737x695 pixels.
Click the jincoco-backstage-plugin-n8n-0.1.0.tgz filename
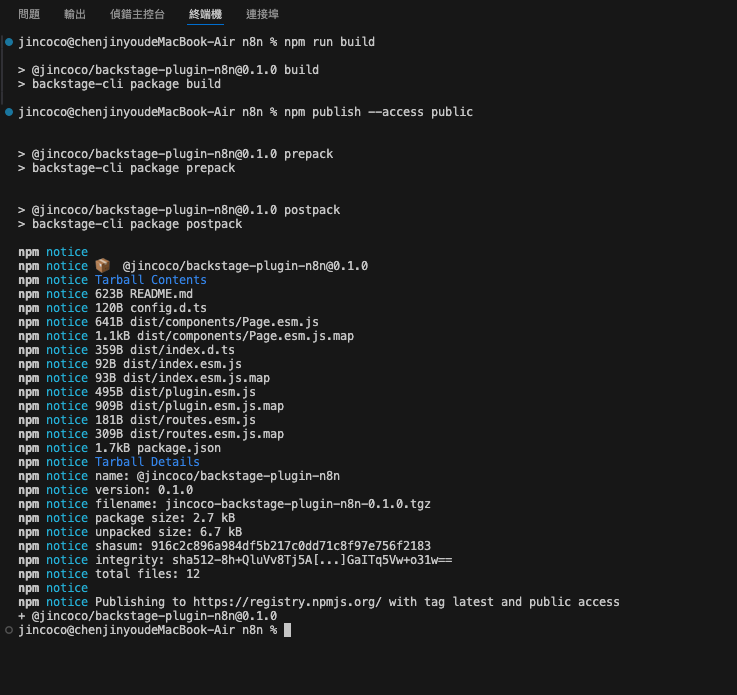298,504
